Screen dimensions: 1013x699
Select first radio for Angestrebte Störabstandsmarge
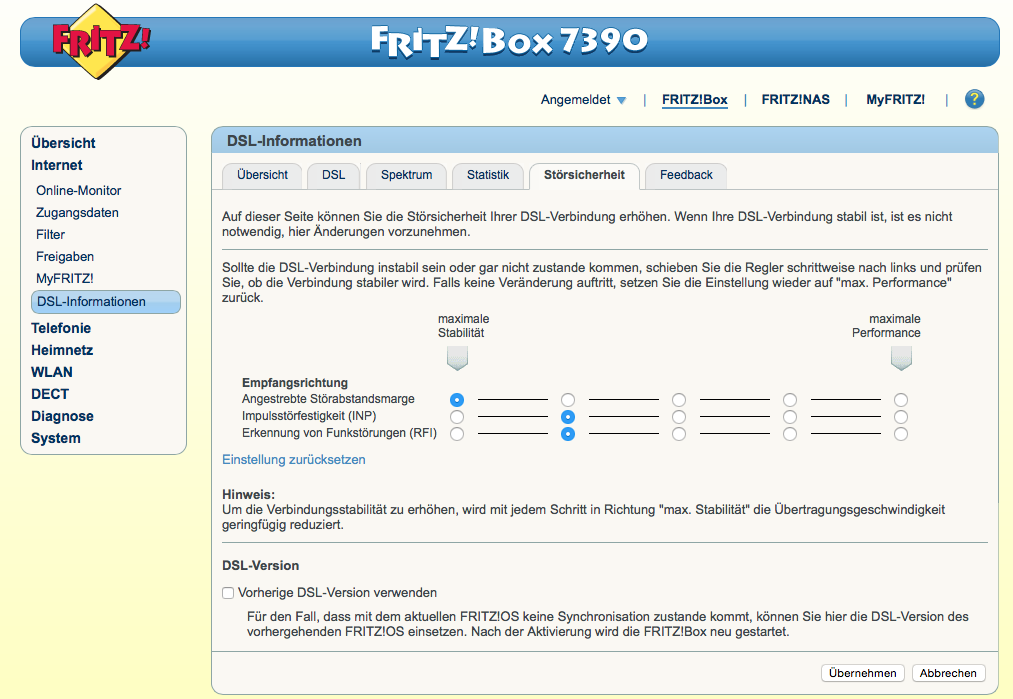[457, 400]
